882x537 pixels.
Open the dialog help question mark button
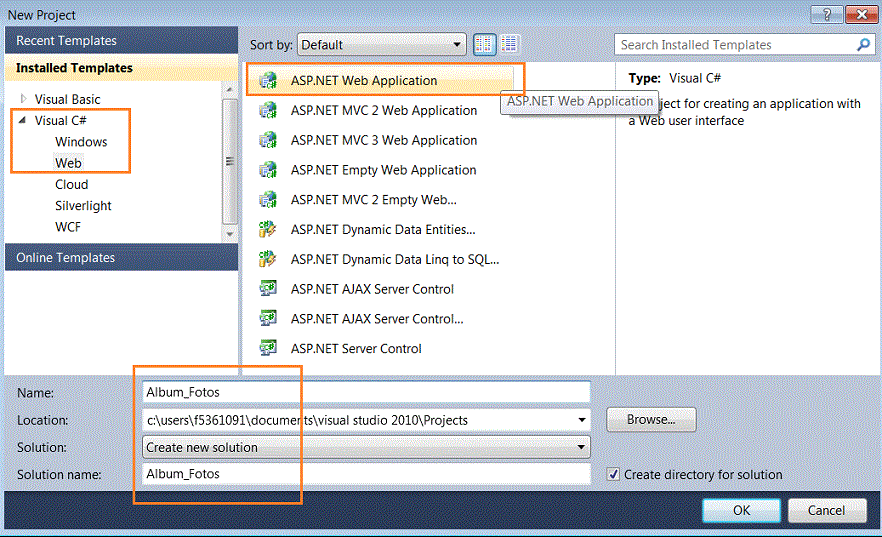coord(826,15)
